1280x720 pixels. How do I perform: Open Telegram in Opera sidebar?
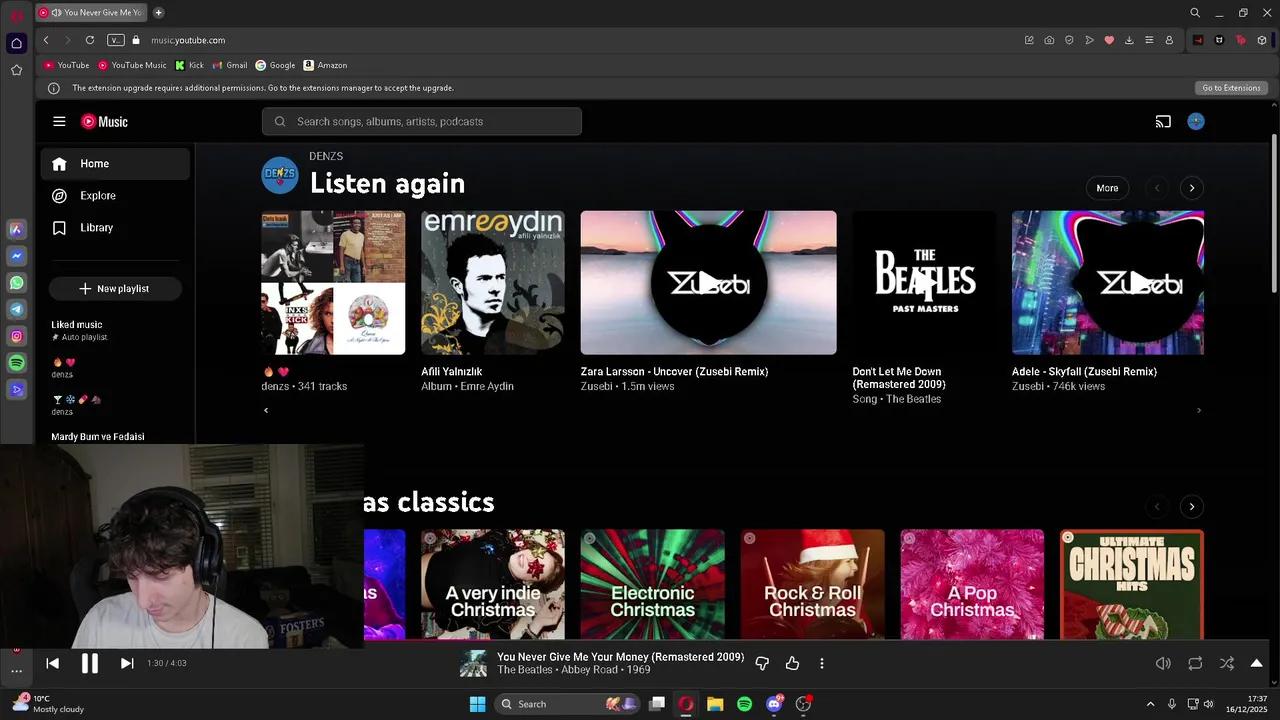16,310
